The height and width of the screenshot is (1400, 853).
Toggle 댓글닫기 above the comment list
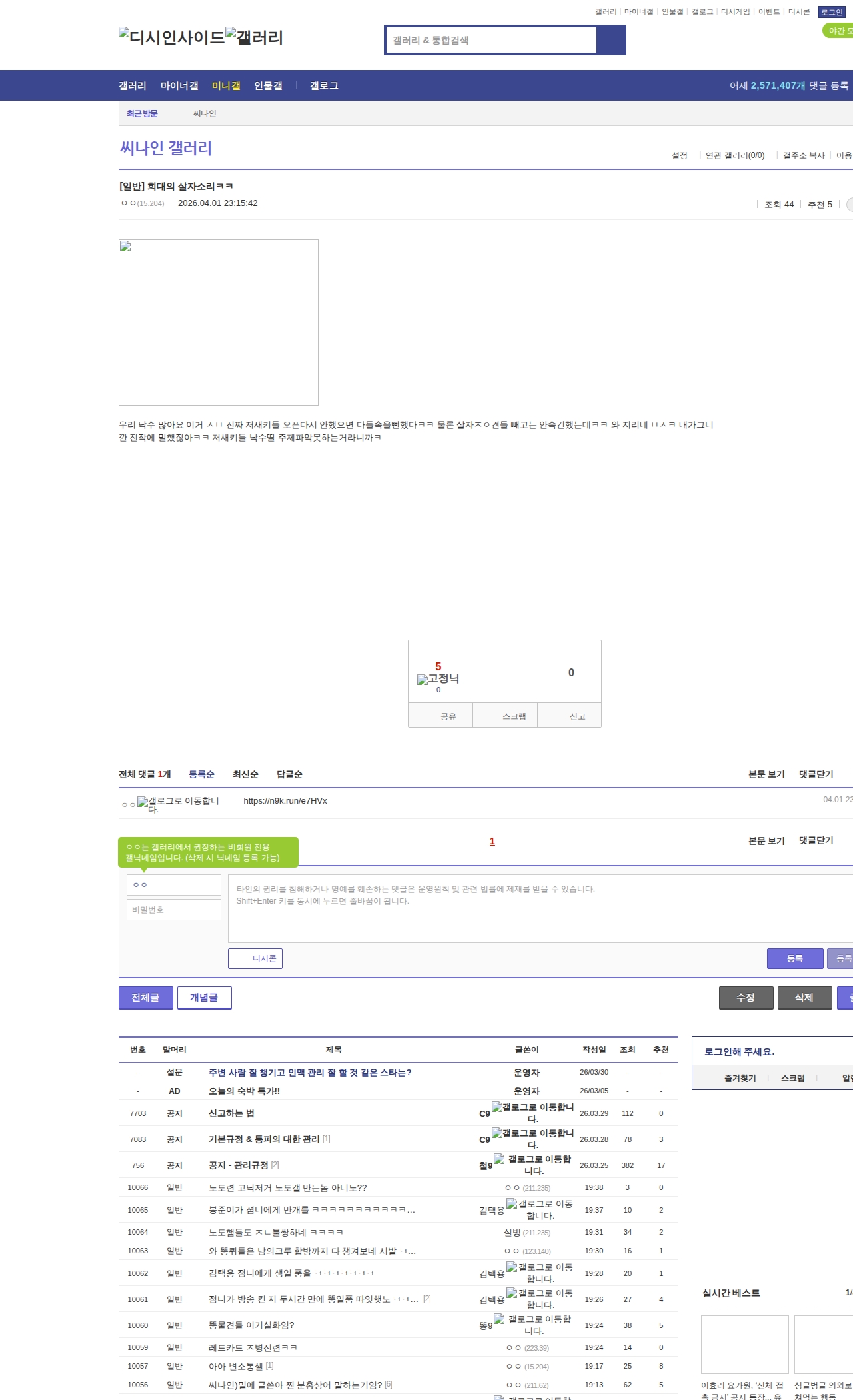coord(816,774)
